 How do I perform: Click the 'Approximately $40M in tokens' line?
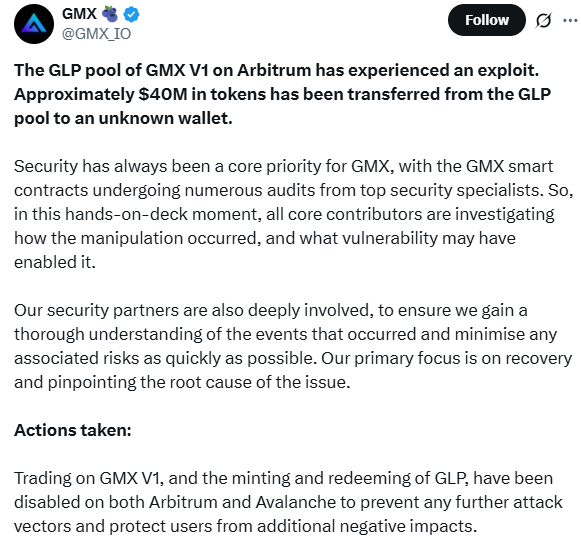(282, 94)
